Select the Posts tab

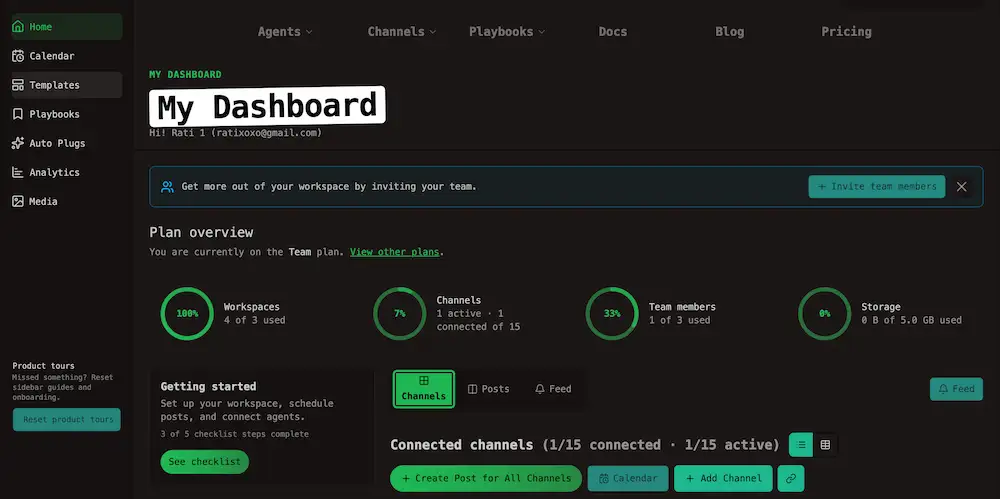[489, 389]
